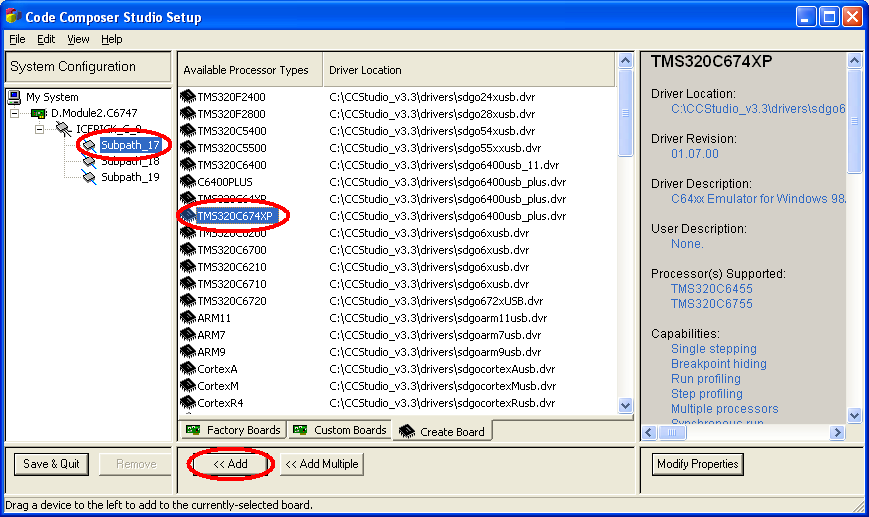Click the ICEPICK_C_0 router icon
869x517 pixels.
tap(64, 129)
